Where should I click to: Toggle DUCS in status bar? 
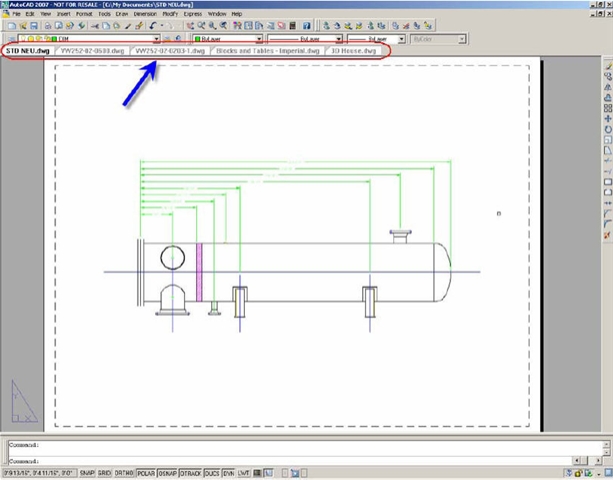[212, 473]
